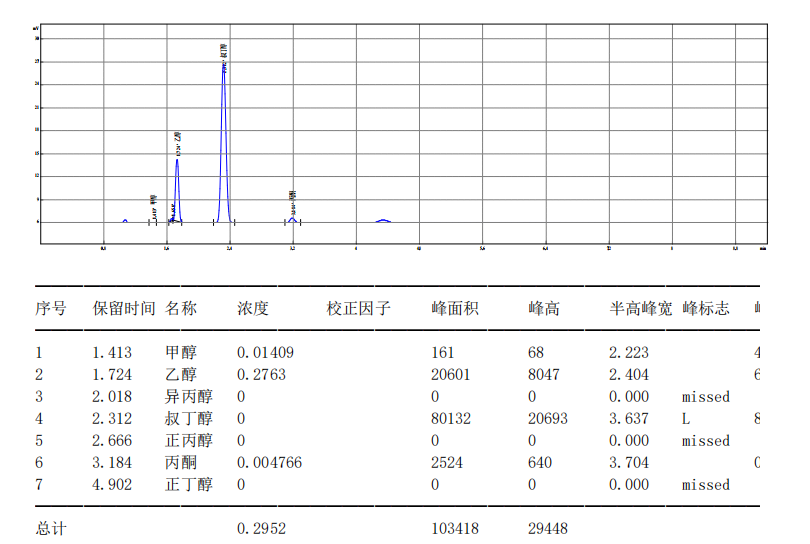The width and height of the screenshot is (810, 544).
Task: Click the 乙醇 concentration value 0.2763
Action: click(x=261, y=375)
